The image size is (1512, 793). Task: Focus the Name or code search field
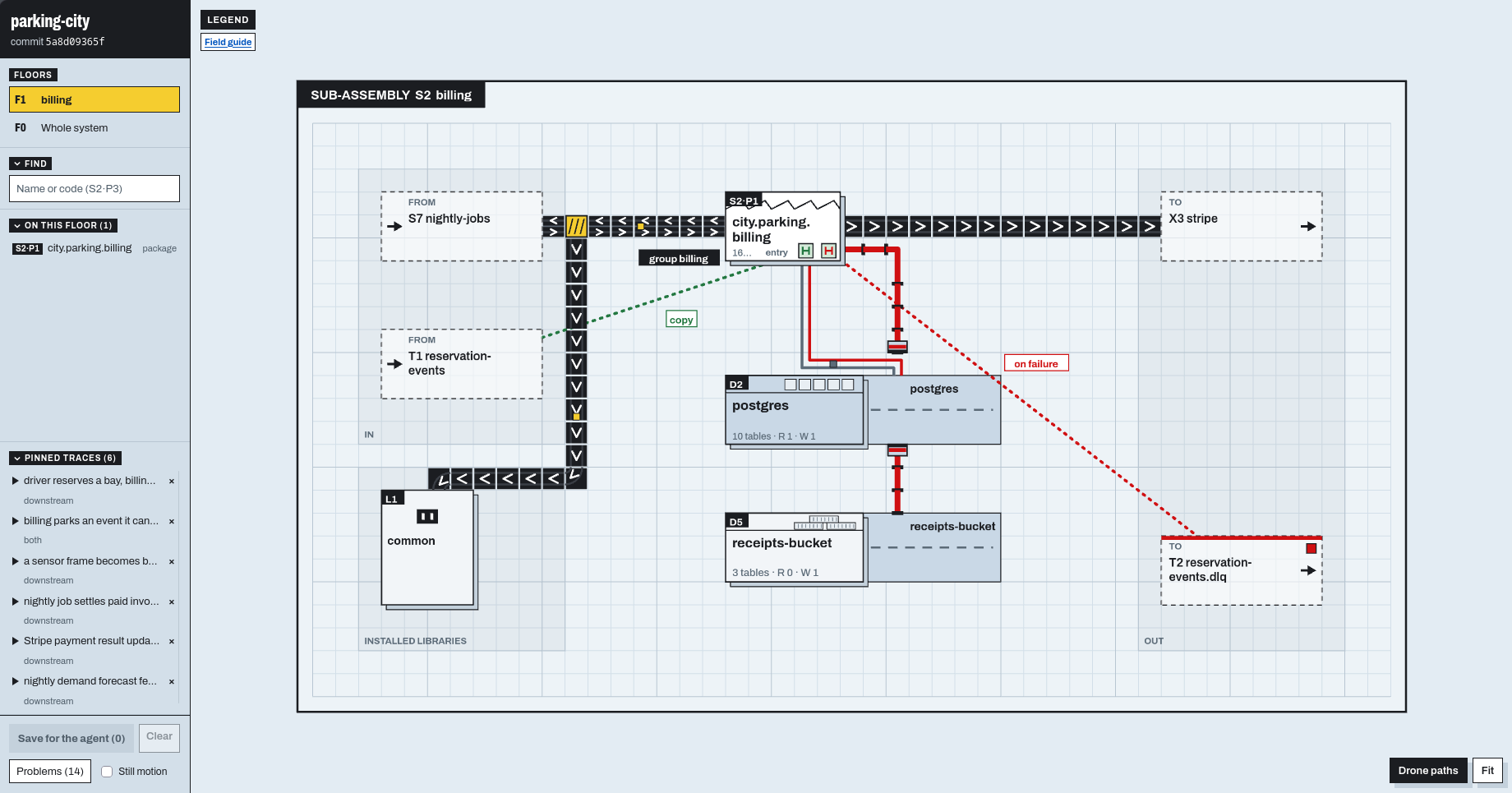tap(94, 188)
